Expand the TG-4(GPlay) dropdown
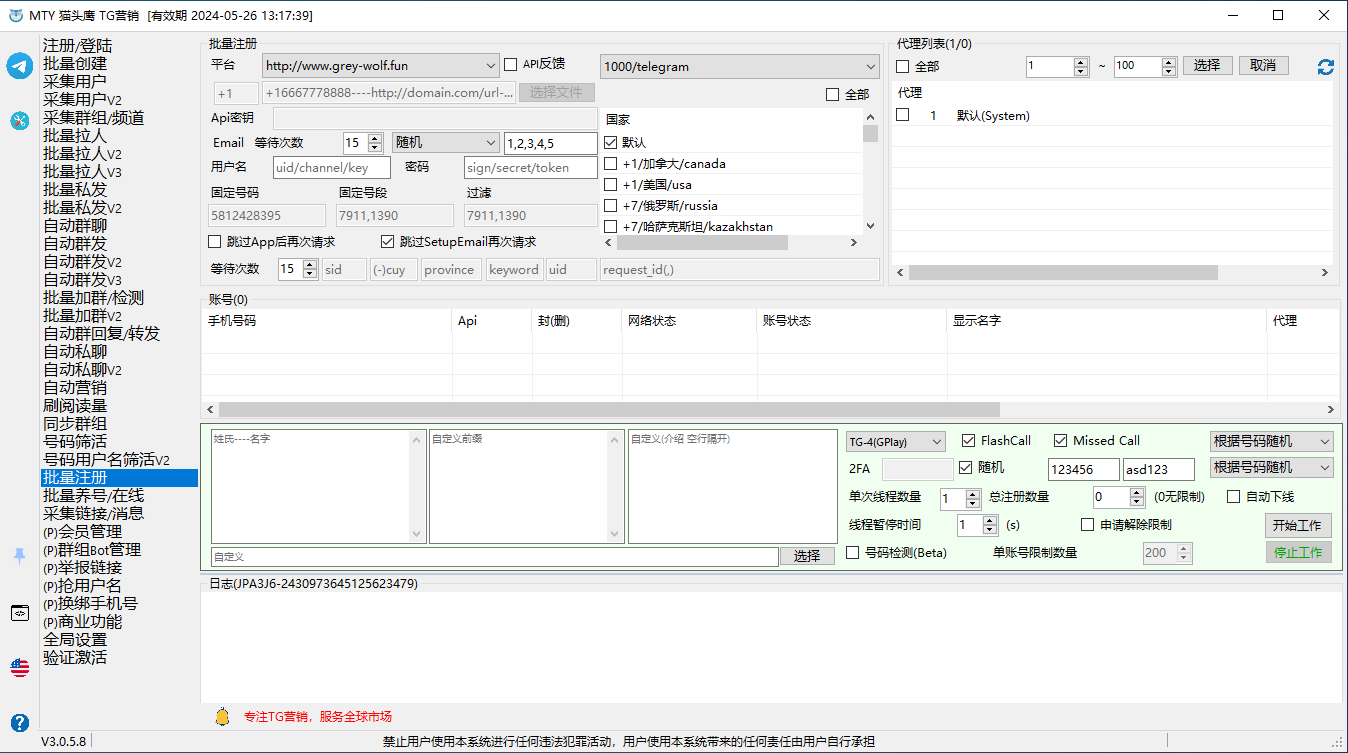The image size is (1348, 753). 895,442
